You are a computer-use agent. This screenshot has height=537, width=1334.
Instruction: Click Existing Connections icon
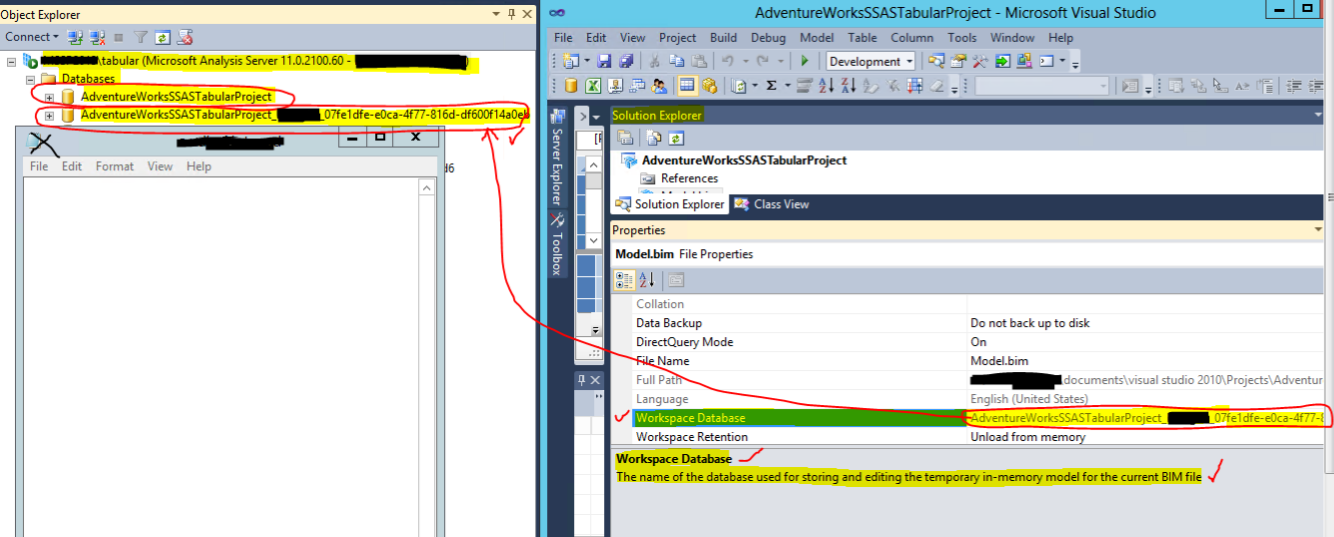(615, 86)
